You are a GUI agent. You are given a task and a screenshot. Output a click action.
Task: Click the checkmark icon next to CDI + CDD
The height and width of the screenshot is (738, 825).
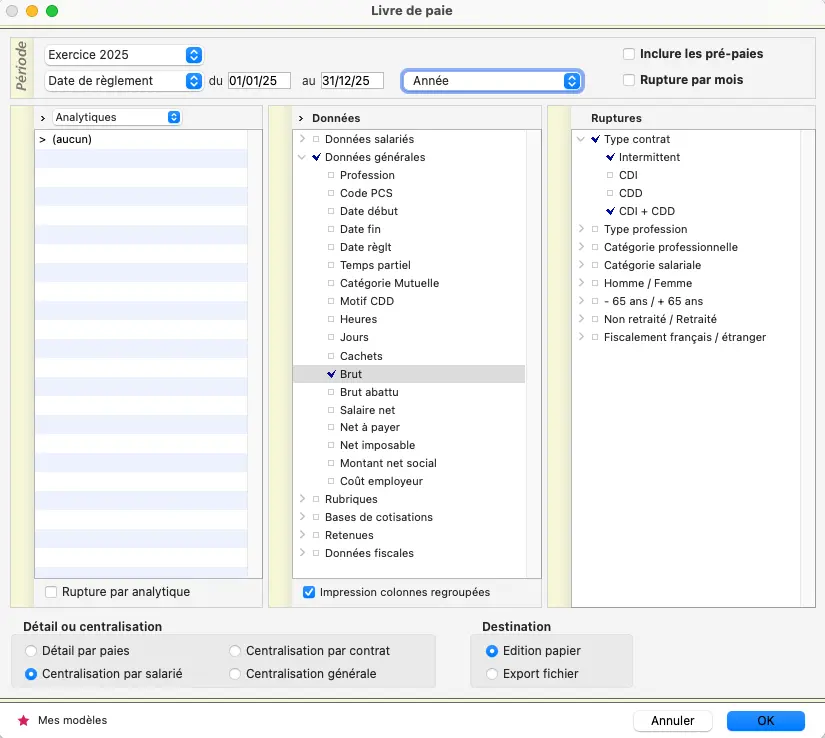pos(610,211)
